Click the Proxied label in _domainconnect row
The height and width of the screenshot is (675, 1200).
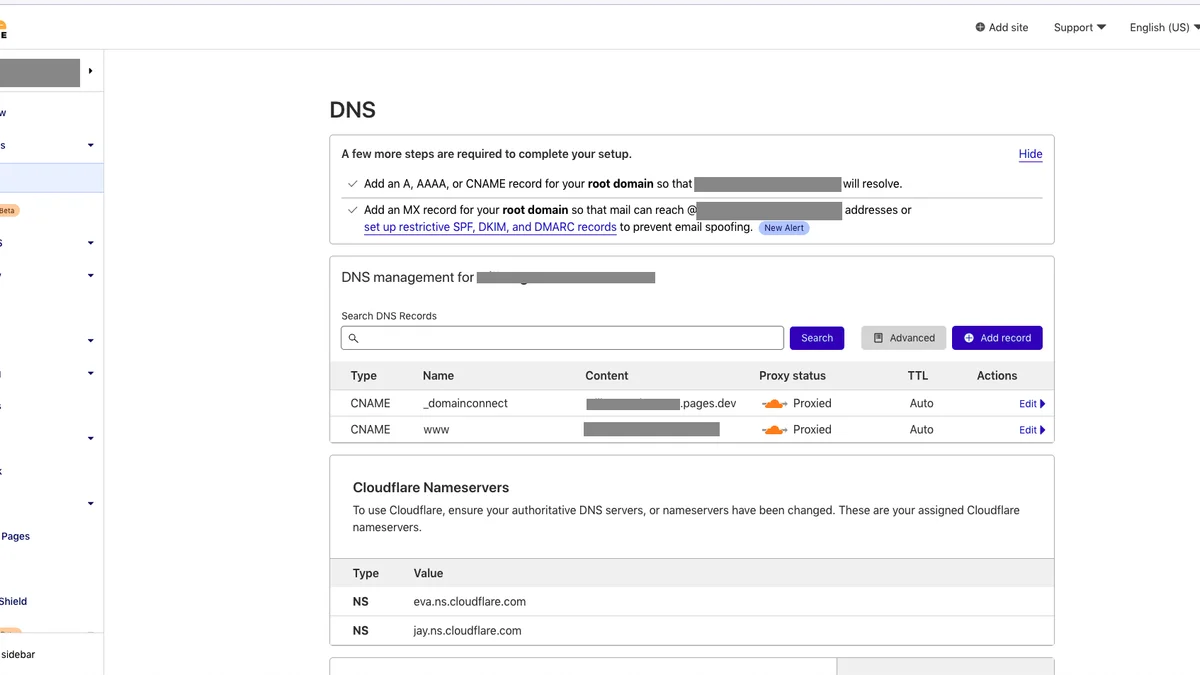tap(812, 404)
